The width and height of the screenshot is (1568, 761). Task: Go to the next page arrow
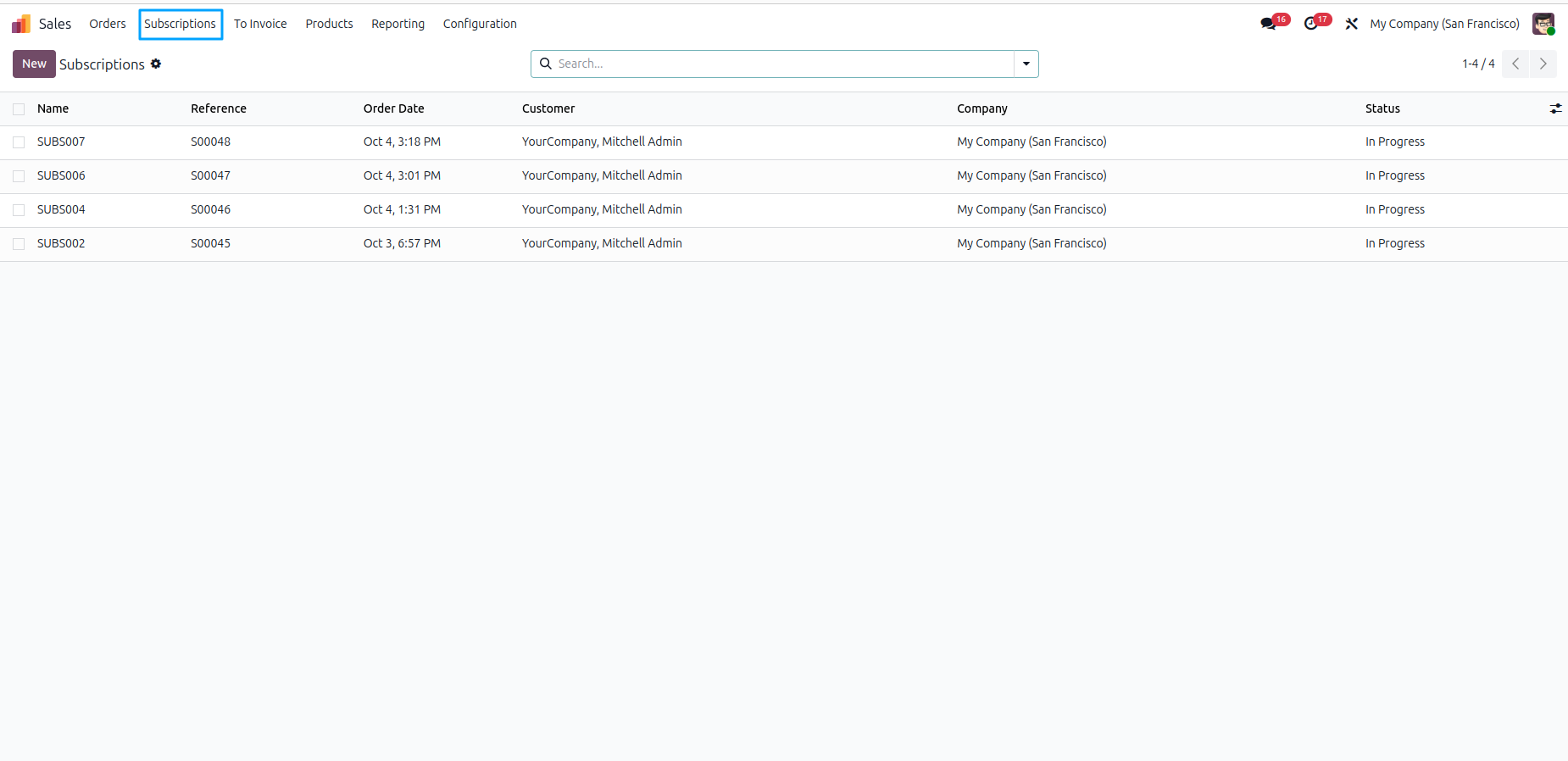pyautogui.click(x=1543, y=64)
